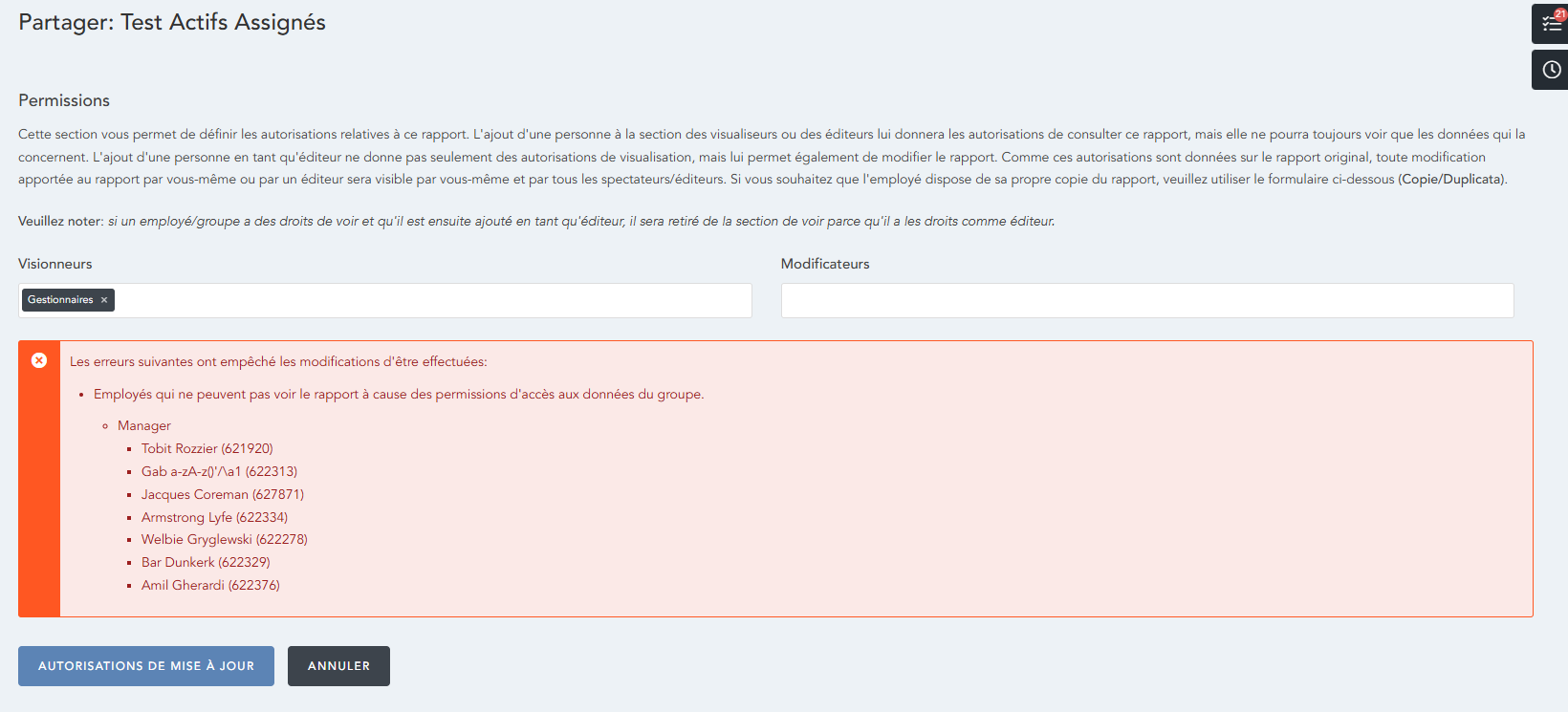This screenshot has height=712, width=1568.
Task: Click the Permissions section heading
Action: pos(64,100)
